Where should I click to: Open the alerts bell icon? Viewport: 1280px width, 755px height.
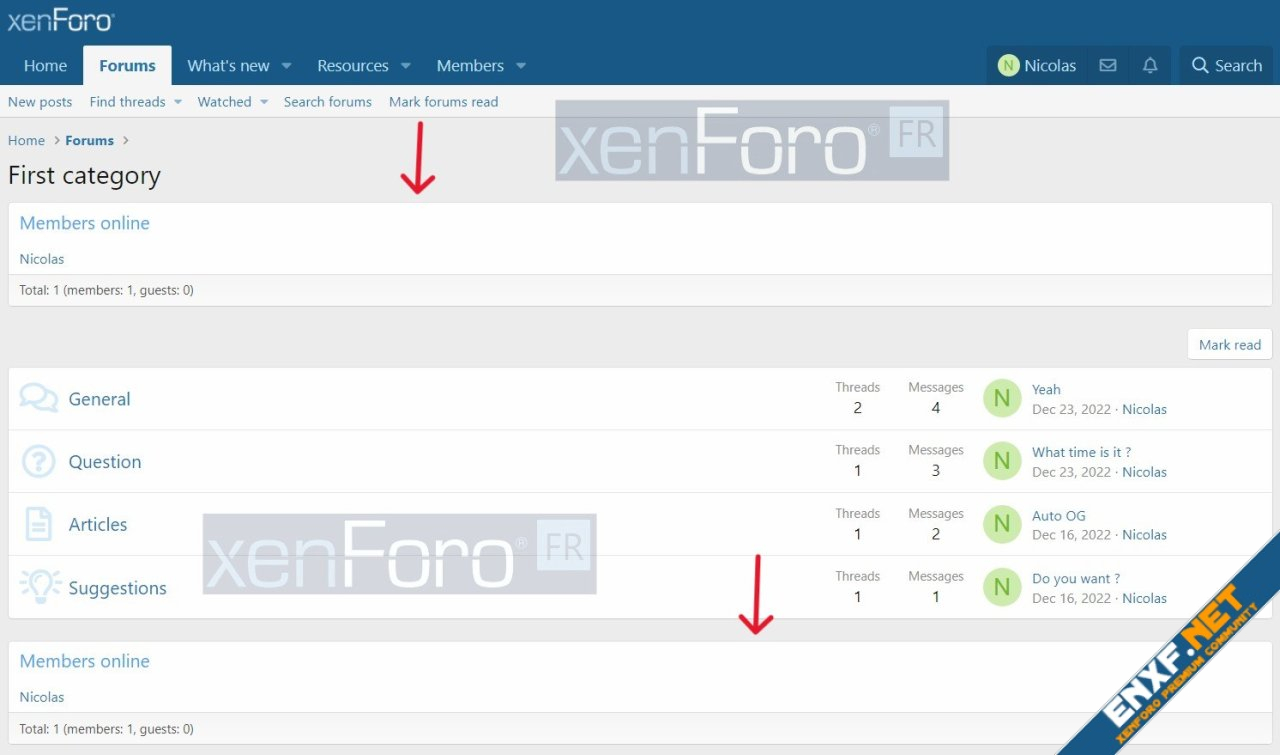[1150, 66]
